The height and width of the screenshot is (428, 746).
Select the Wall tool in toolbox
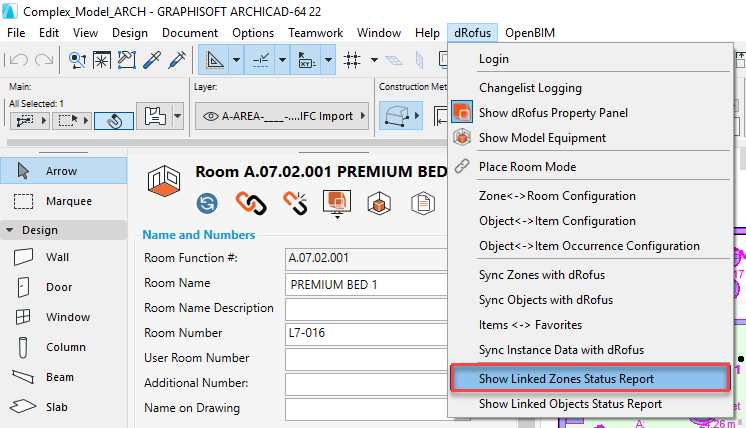coord(58,257)
